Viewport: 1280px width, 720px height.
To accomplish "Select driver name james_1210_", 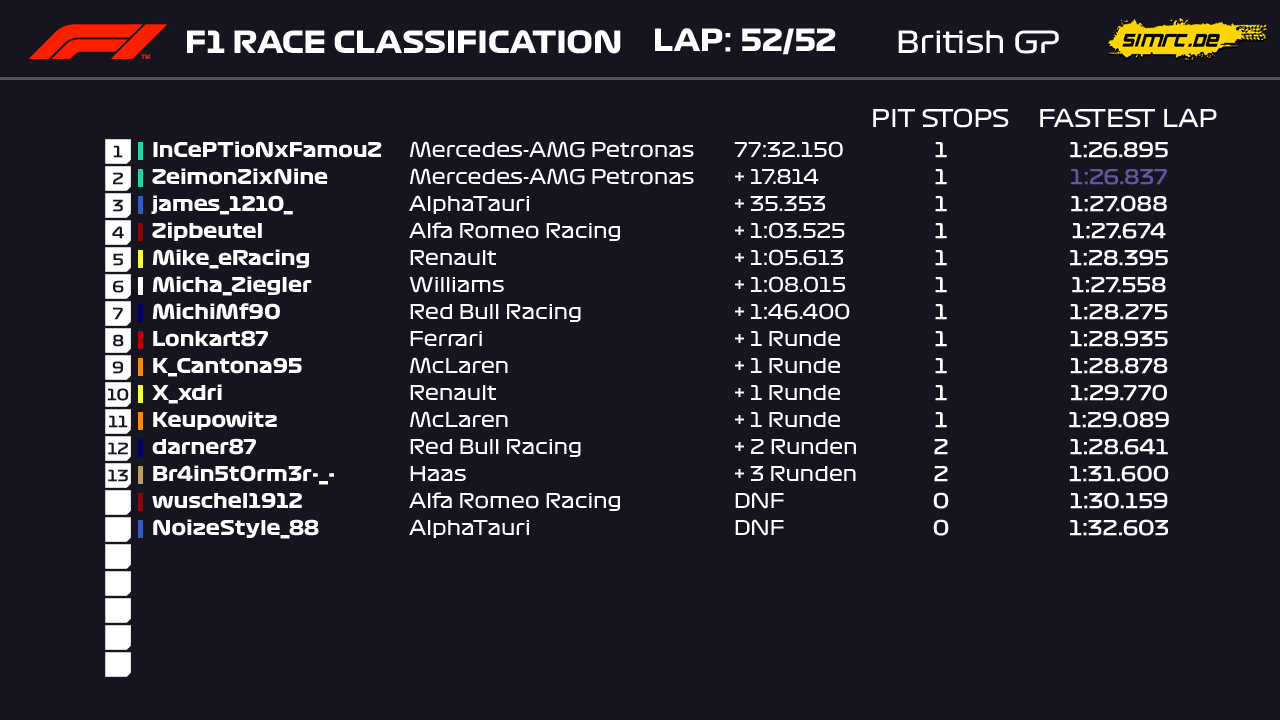I will [222, 204].
